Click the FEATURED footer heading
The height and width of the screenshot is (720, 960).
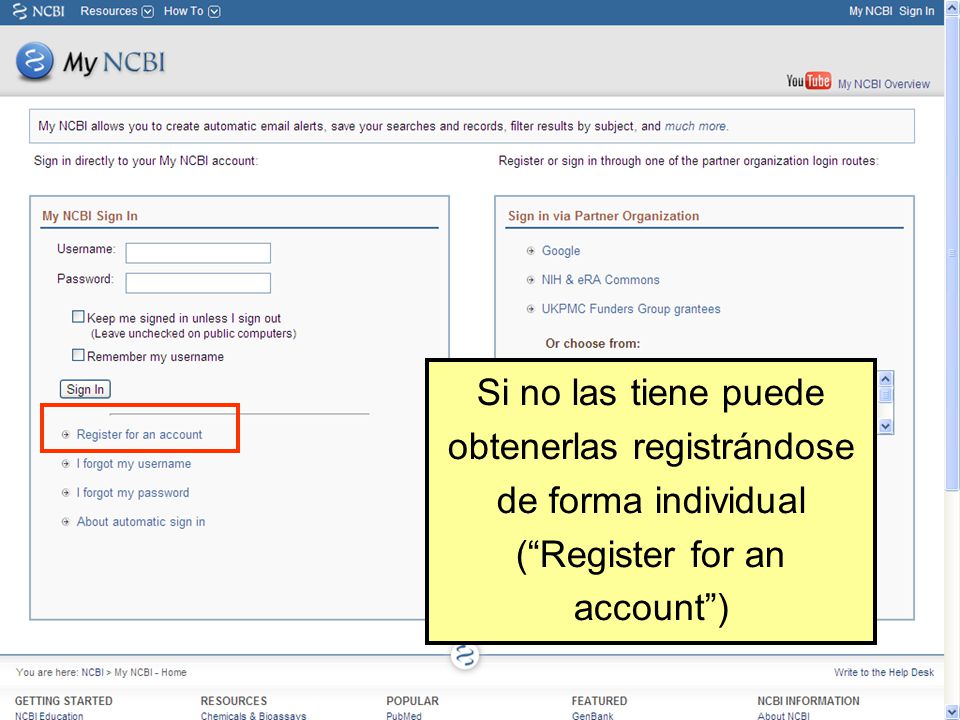point(599,701)
